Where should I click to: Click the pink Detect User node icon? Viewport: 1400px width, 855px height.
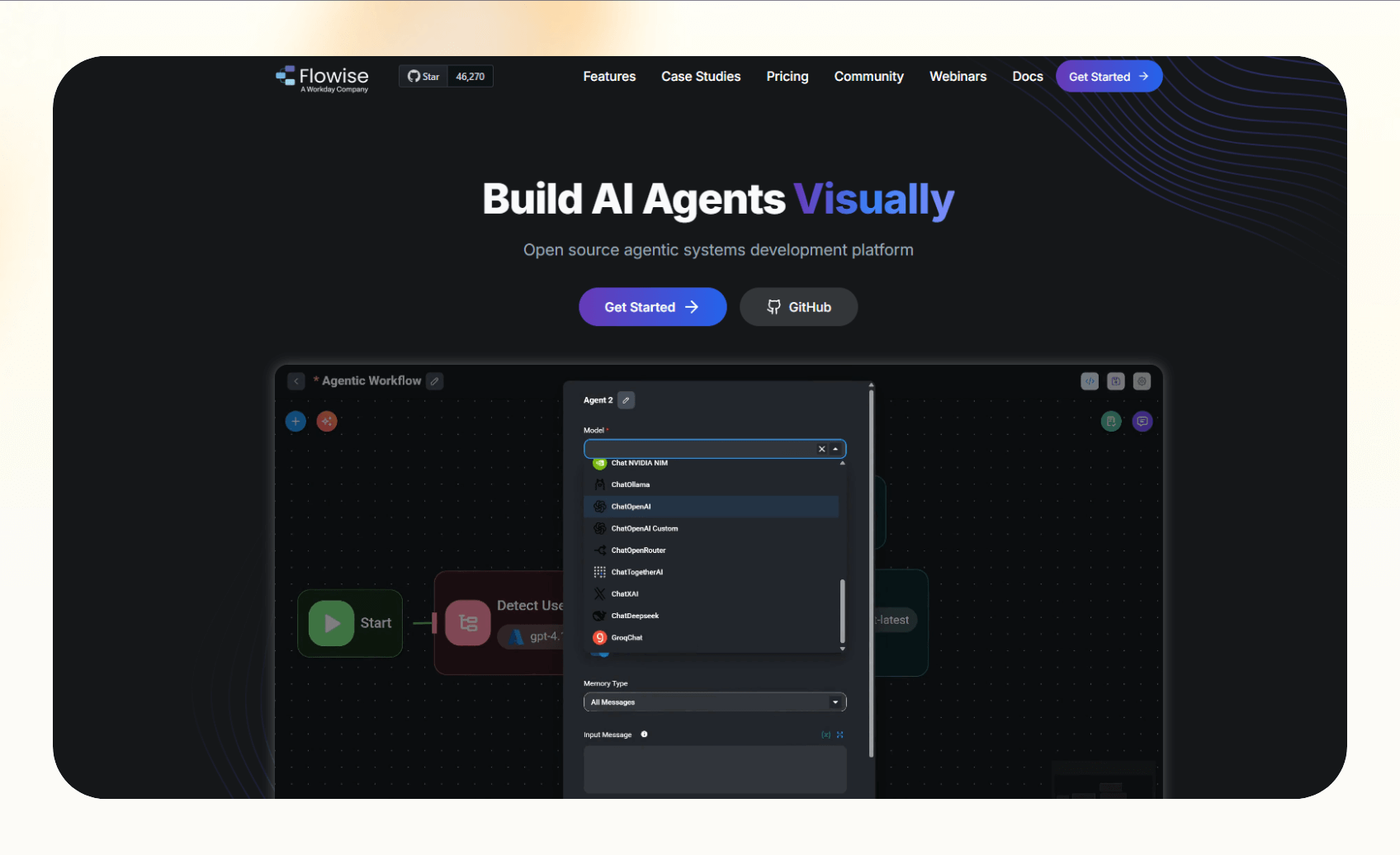[468, 623]
